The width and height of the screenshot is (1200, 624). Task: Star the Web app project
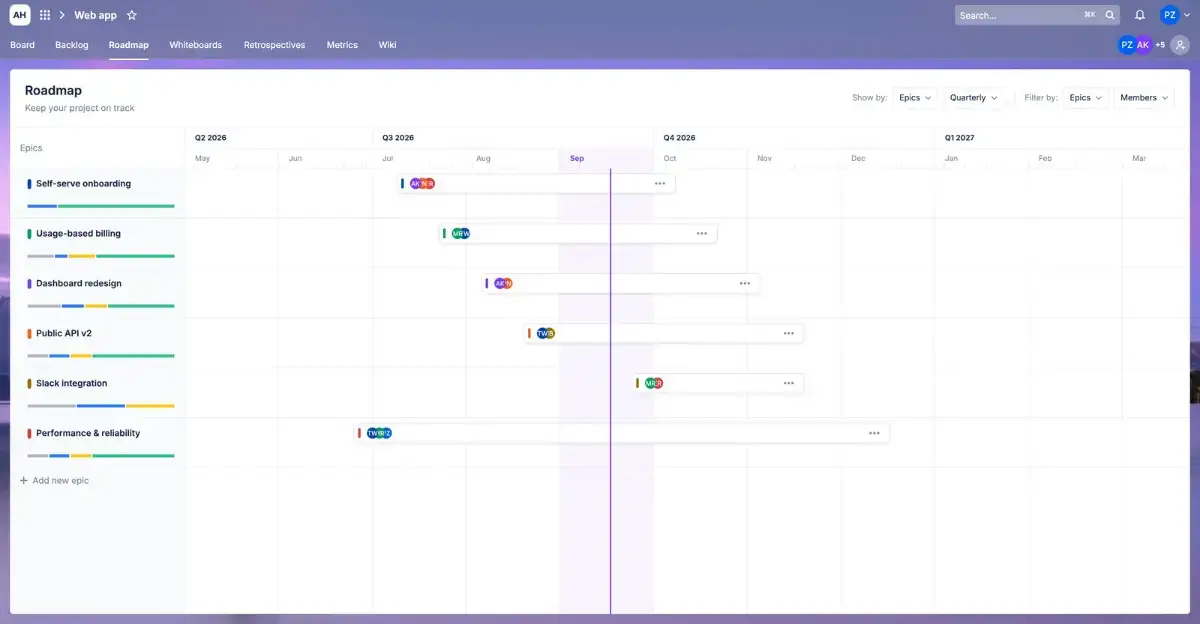coord(132,15)
